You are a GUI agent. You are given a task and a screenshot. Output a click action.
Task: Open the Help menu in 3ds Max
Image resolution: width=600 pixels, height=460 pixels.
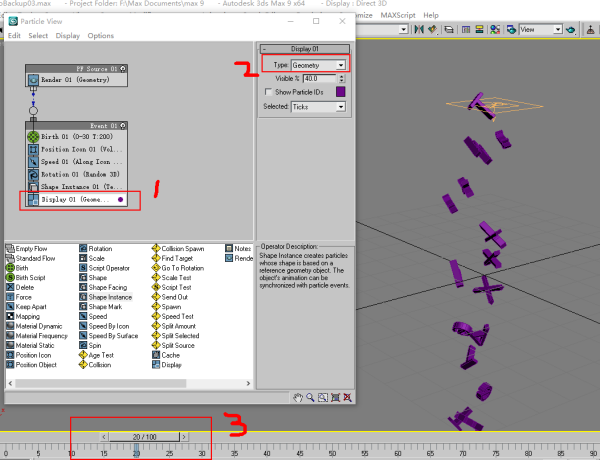431,15
